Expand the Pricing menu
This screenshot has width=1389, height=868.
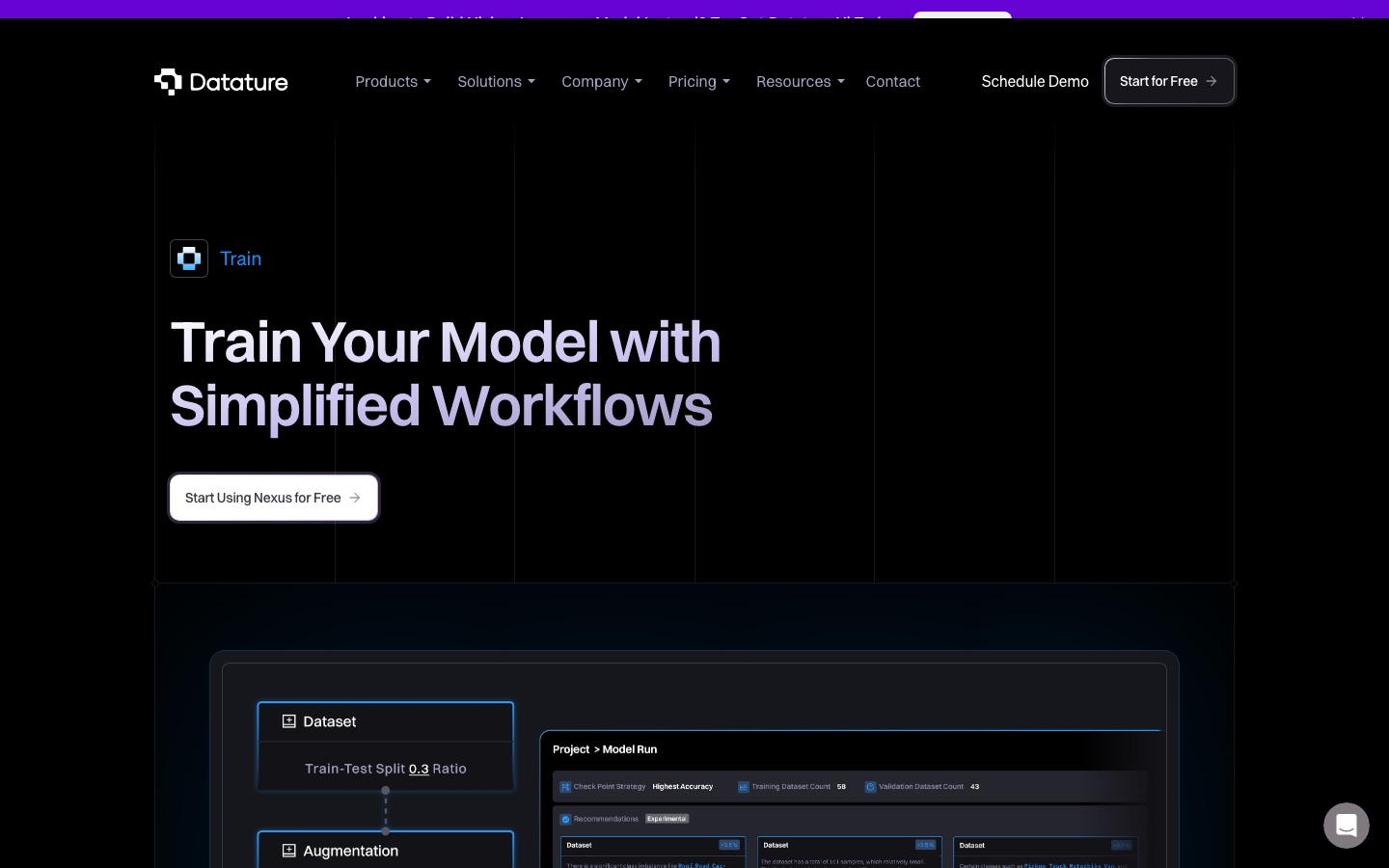[699, 82]
